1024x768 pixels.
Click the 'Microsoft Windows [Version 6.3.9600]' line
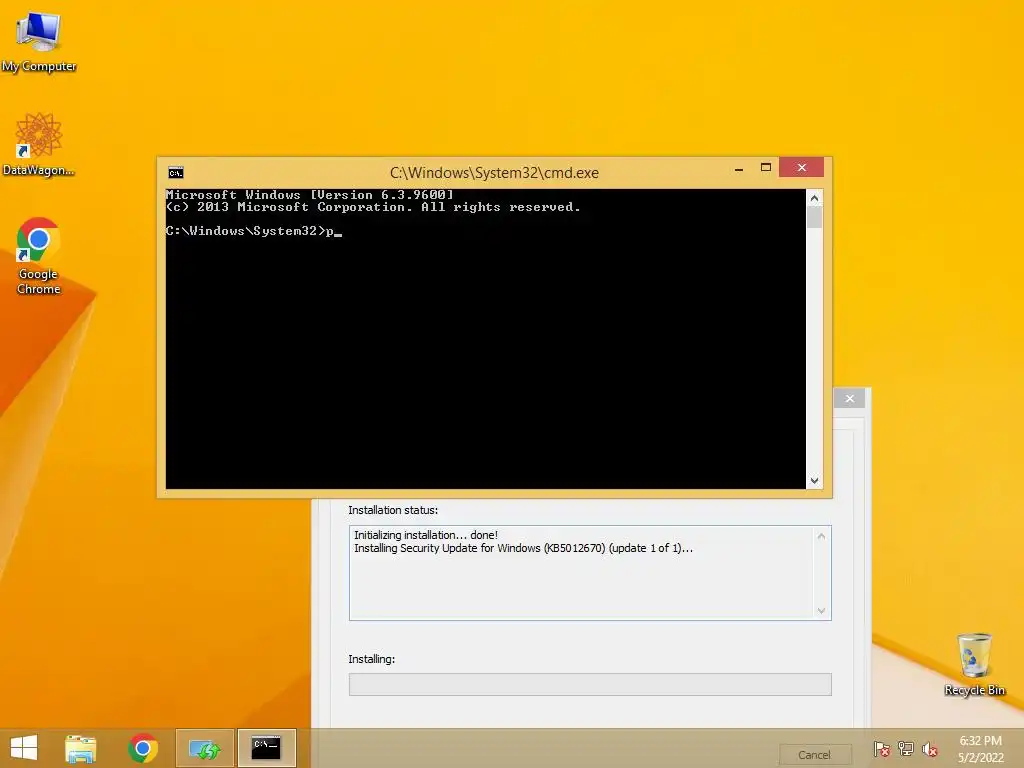(310, 195)
